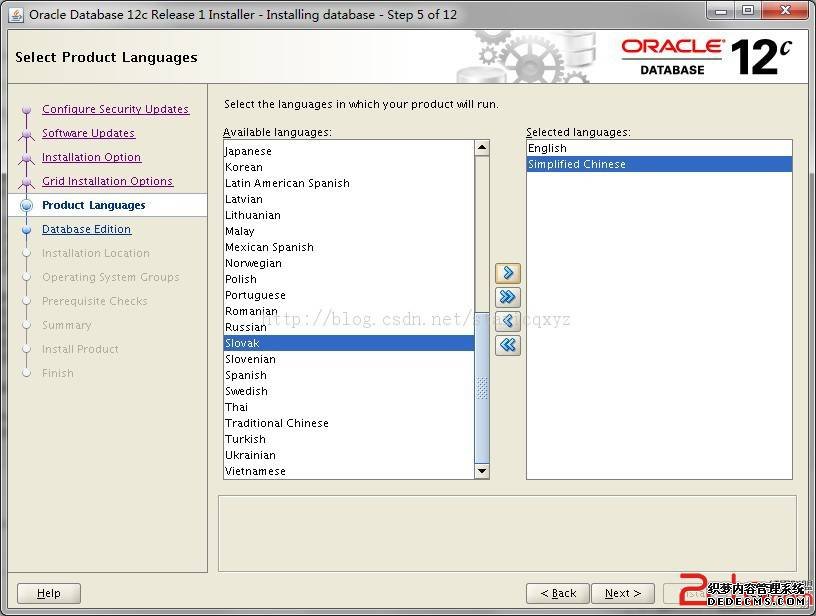The width and height of the screenshot is (816, 616).
Task: Click the Help button
Action: tap(49, 593)
